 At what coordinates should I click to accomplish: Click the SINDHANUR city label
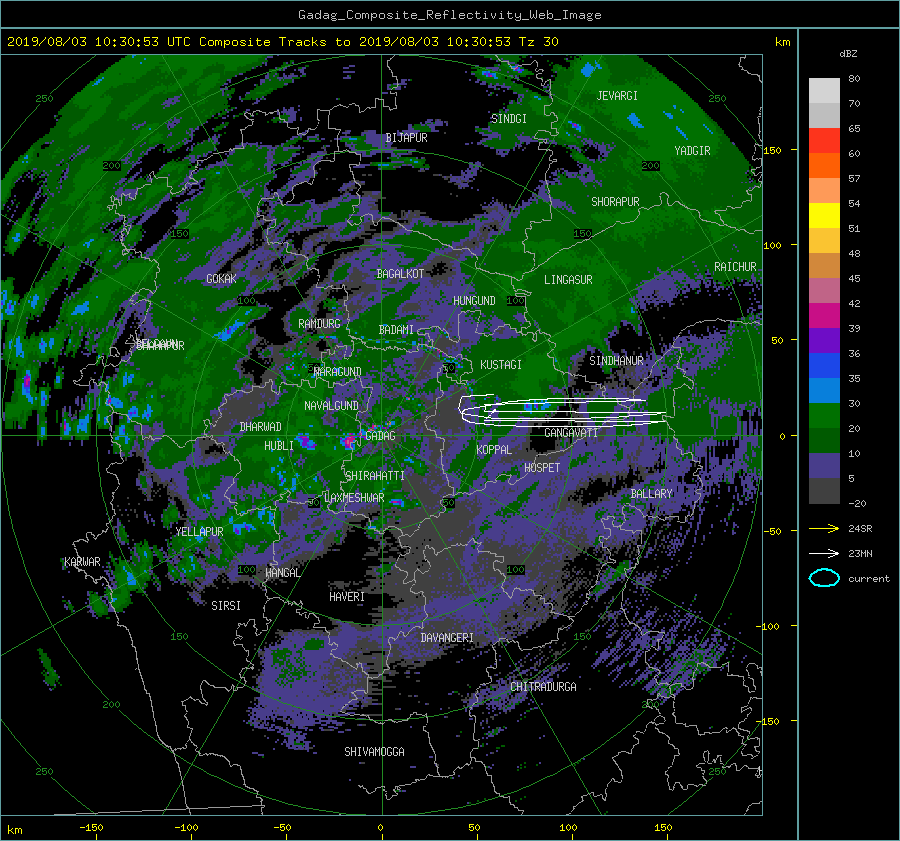coord(616,361)
